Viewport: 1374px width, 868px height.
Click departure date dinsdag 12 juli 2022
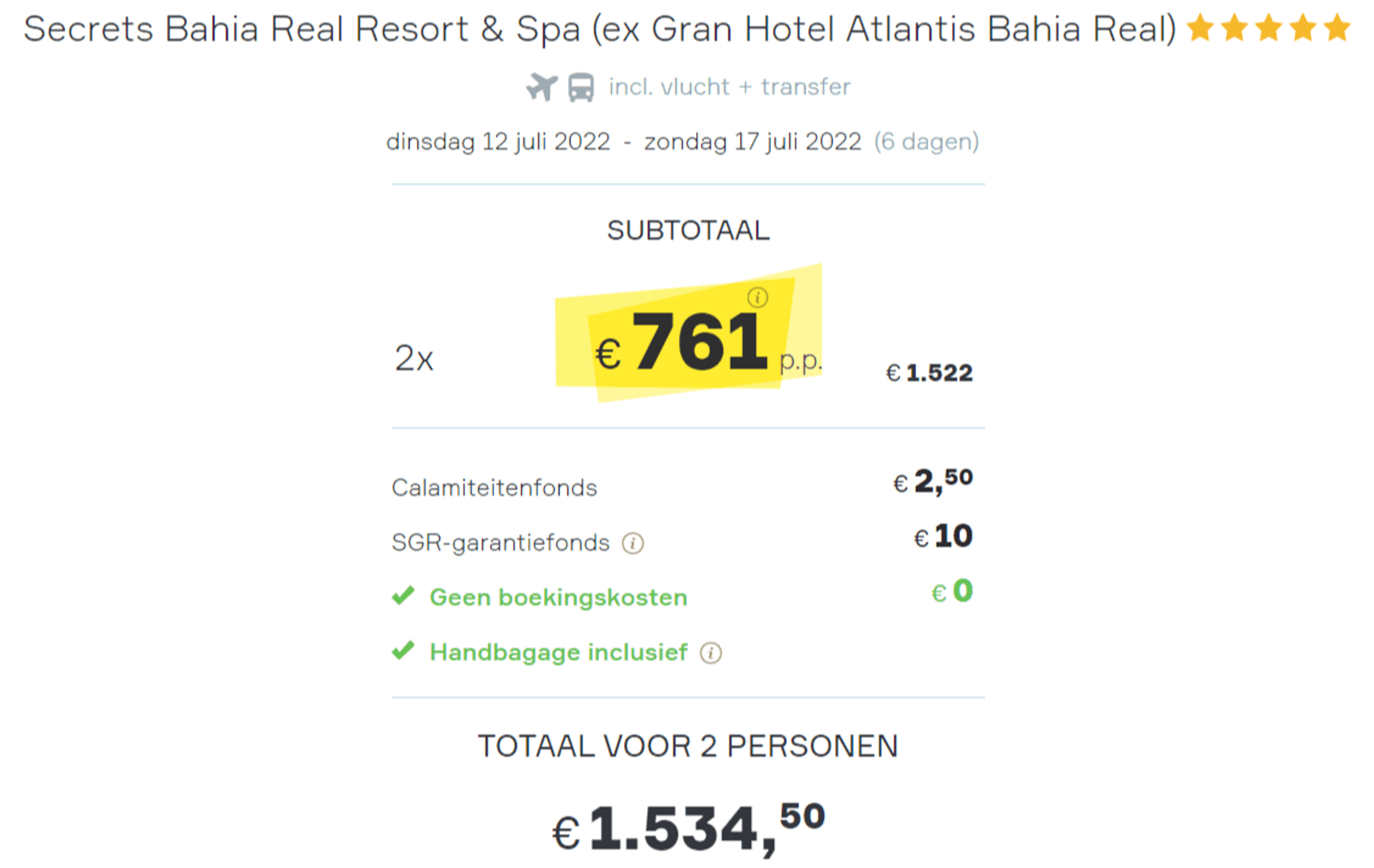(498, 142)
